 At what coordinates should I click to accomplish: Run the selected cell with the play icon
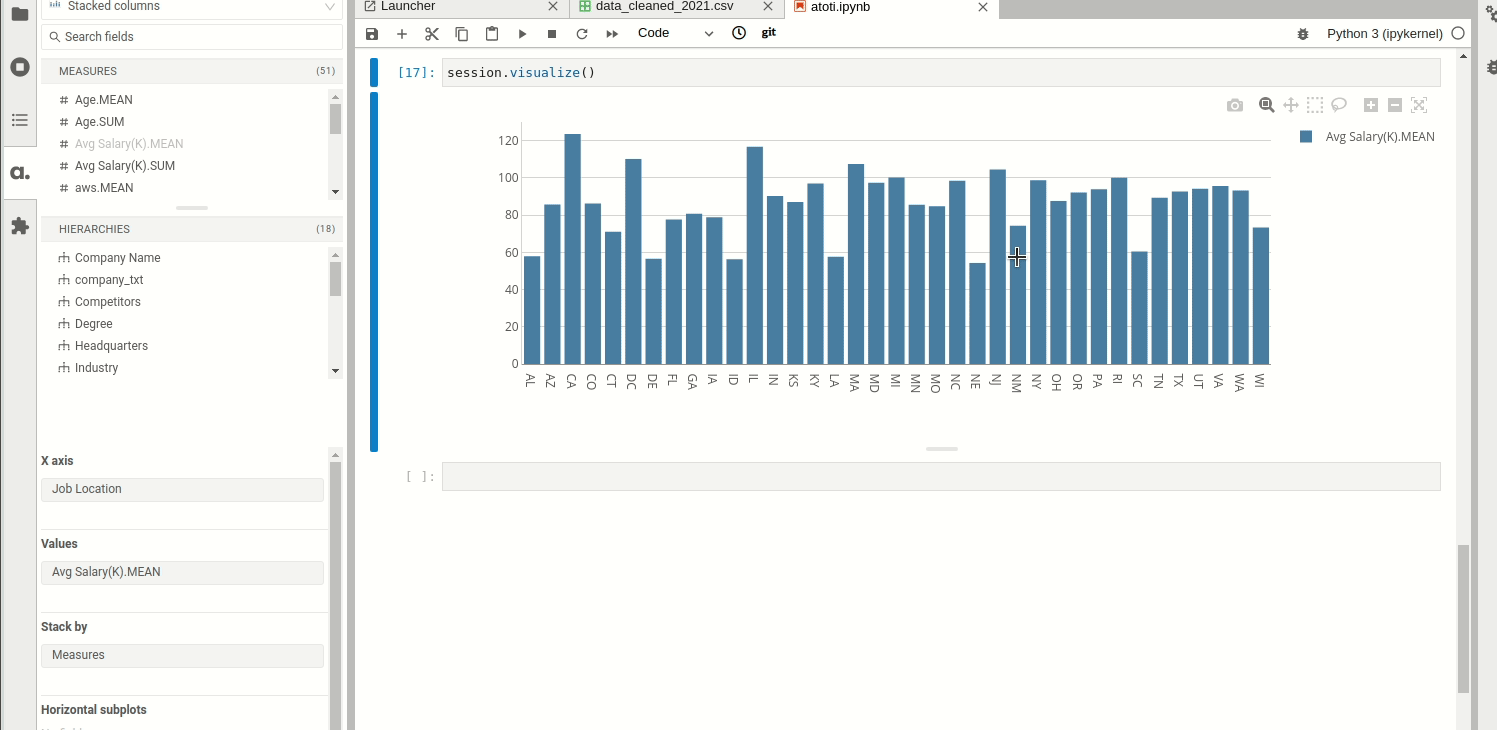(522, 34)
